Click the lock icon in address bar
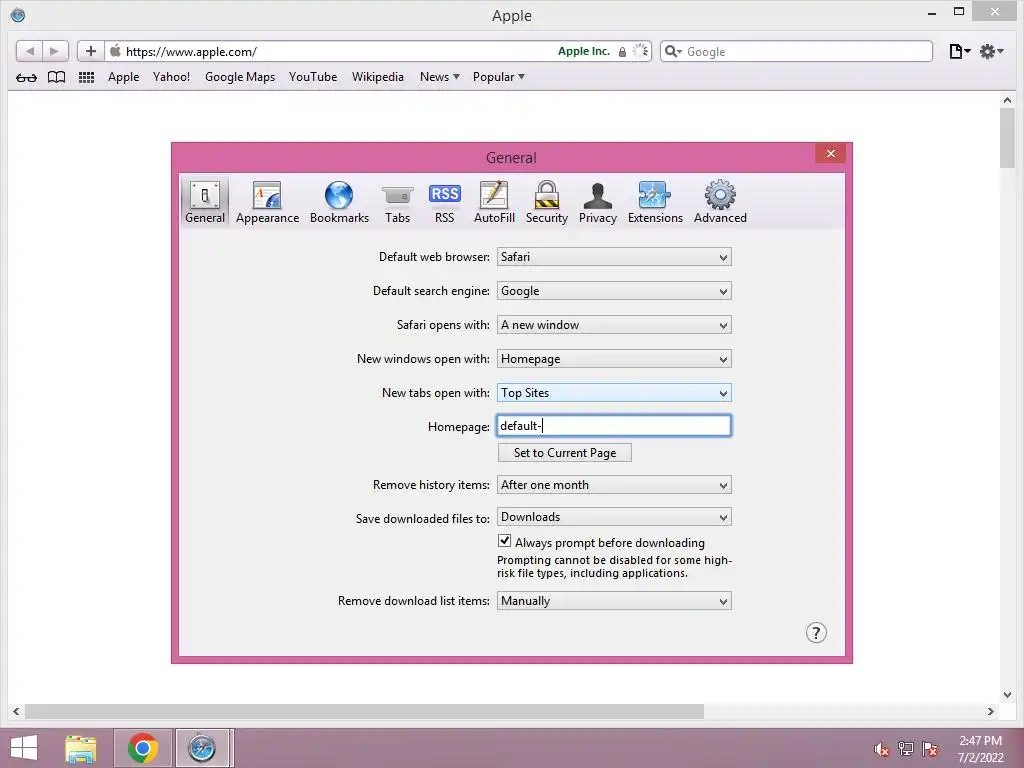Screen dimensions: 1024x768 click(622, 52)
